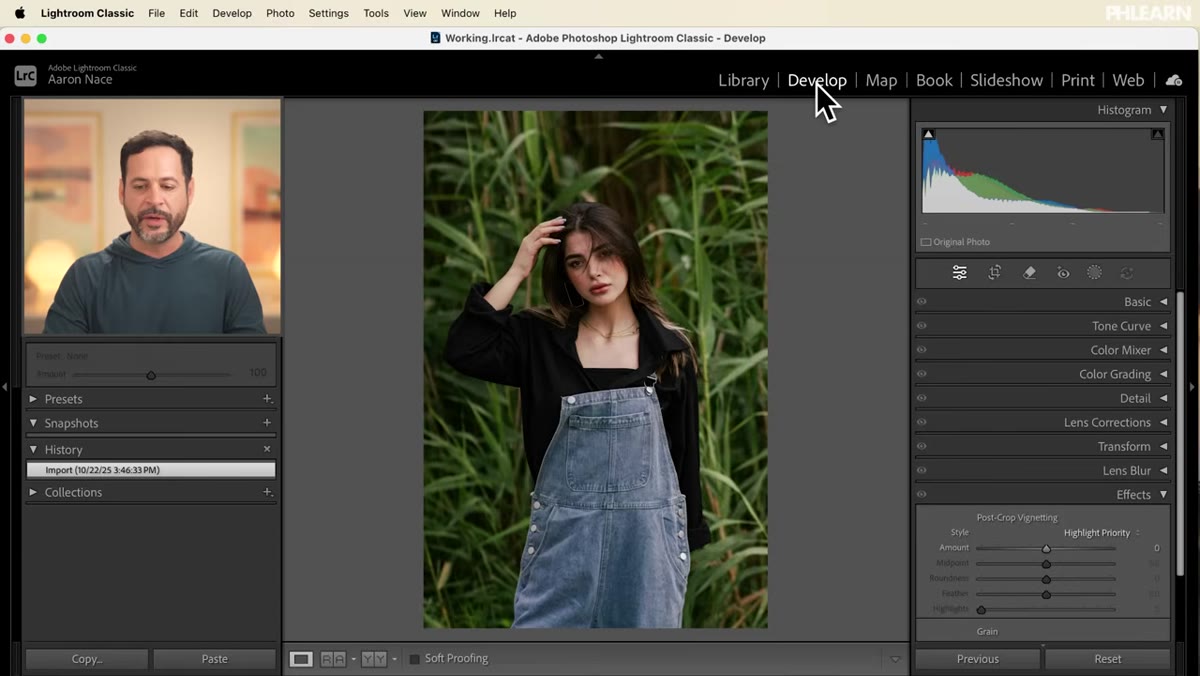Click the Paste button
This screenshot has width=1200, height=676.
[x=214, y=659]
